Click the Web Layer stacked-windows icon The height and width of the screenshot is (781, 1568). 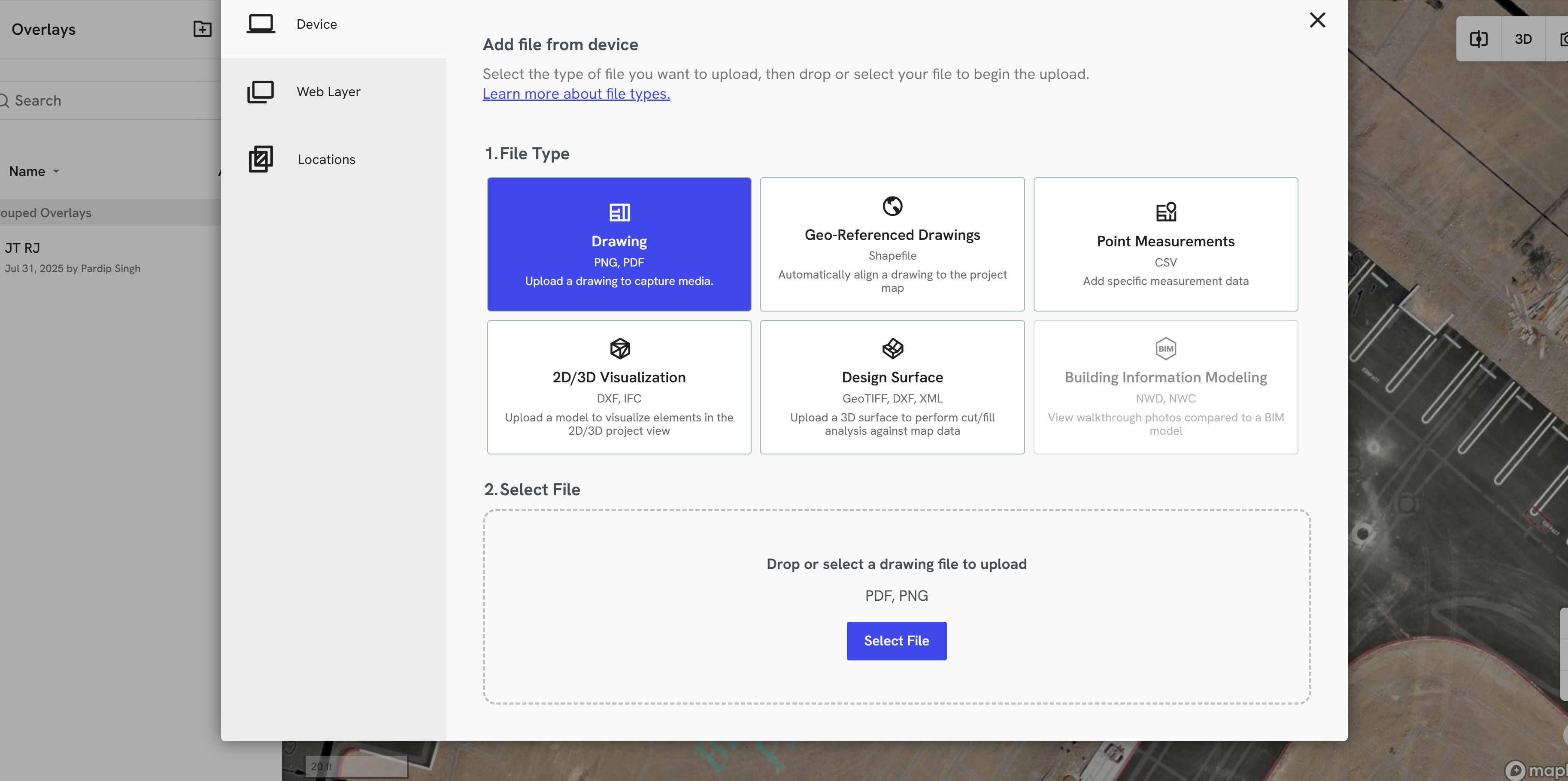coord(261,91)
